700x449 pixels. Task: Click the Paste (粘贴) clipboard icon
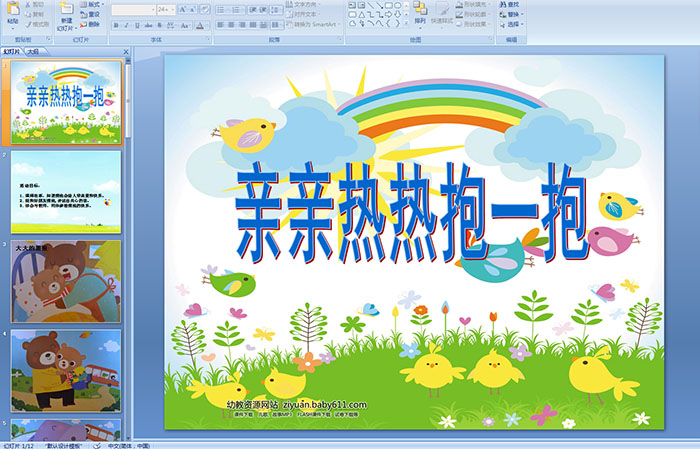(13, 8)
